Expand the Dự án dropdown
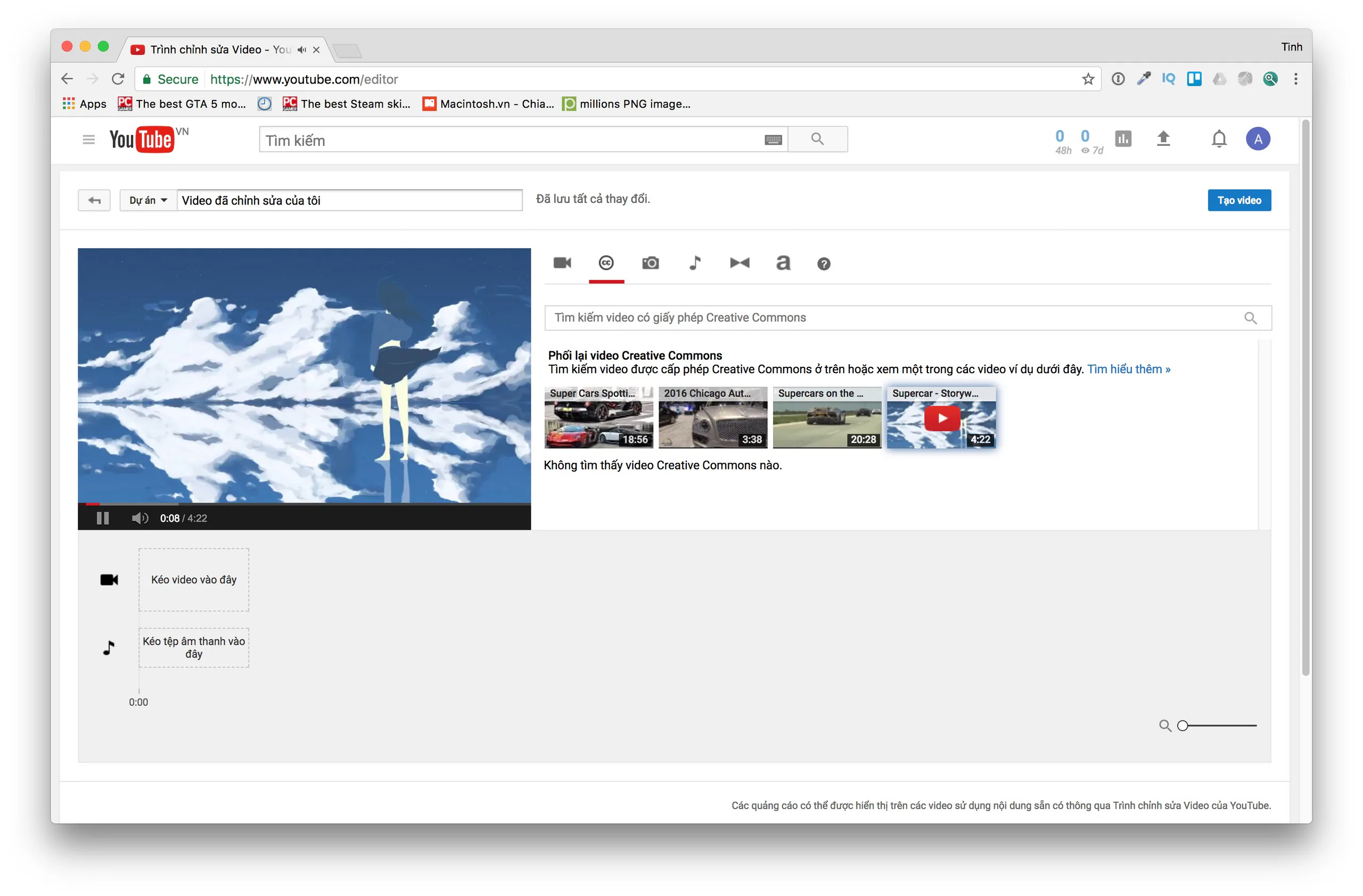Image resolution: width=1363 pixels, height=896 pixels. tap(148, 200)
